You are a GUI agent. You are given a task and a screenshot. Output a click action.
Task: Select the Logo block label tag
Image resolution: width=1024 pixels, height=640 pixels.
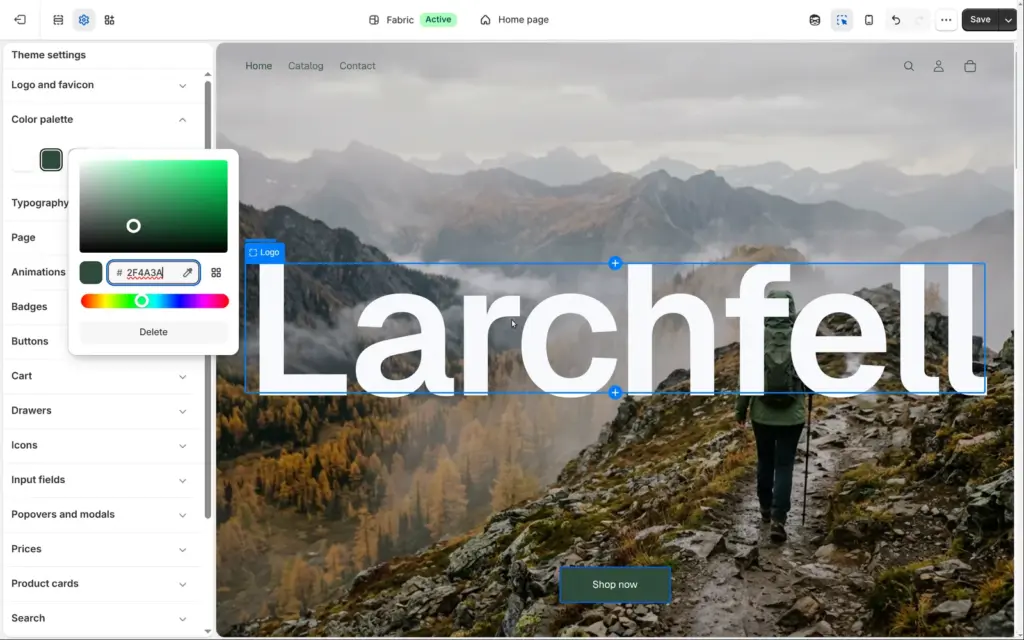(264, 252)
